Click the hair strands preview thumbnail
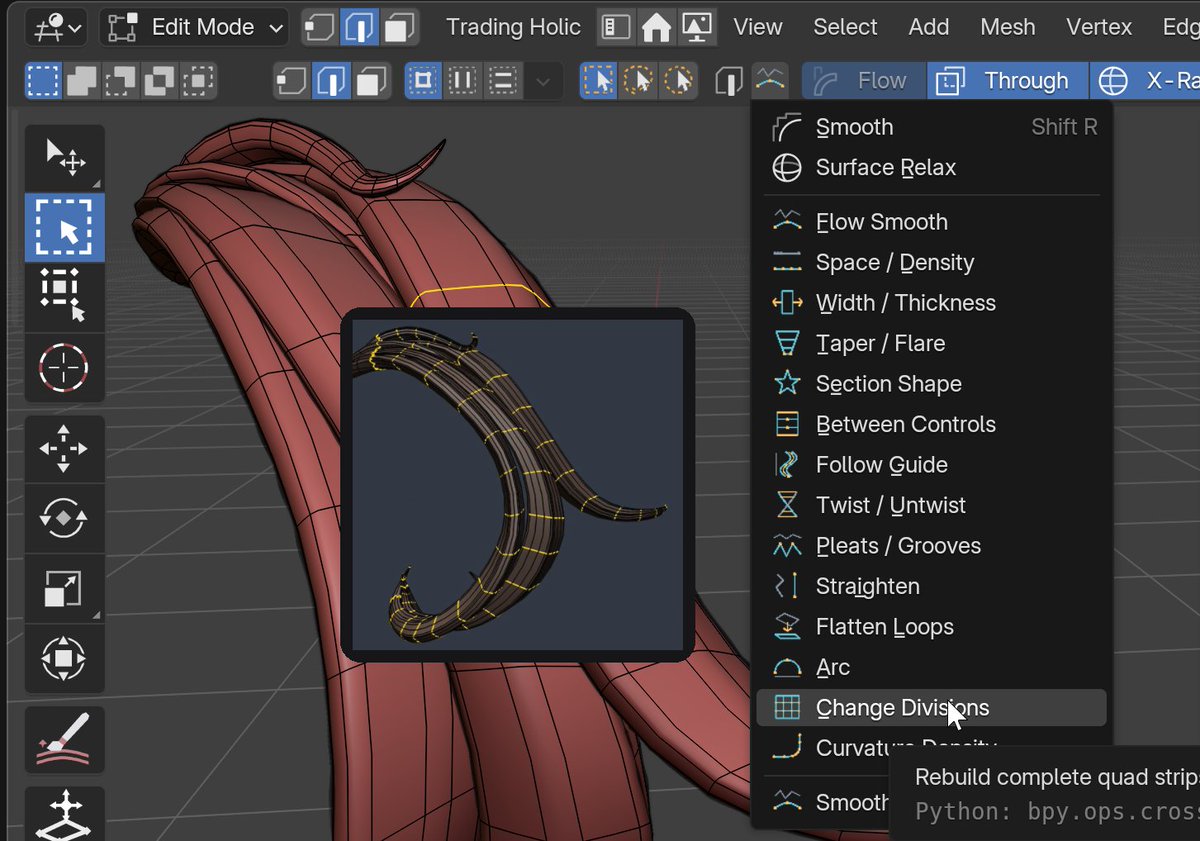The height and width of the screenshot is (841, 1200). pos(518,485)
